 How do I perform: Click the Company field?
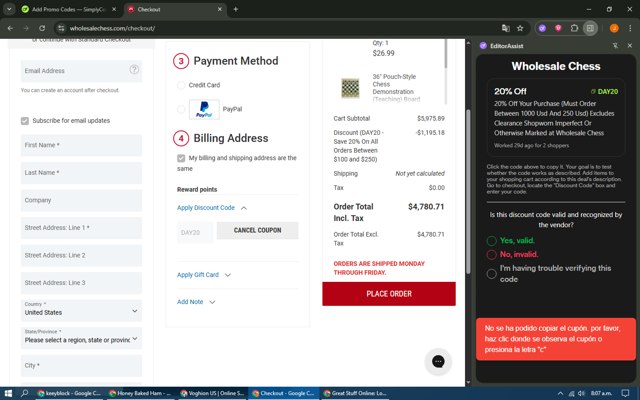tap(81, 200)
